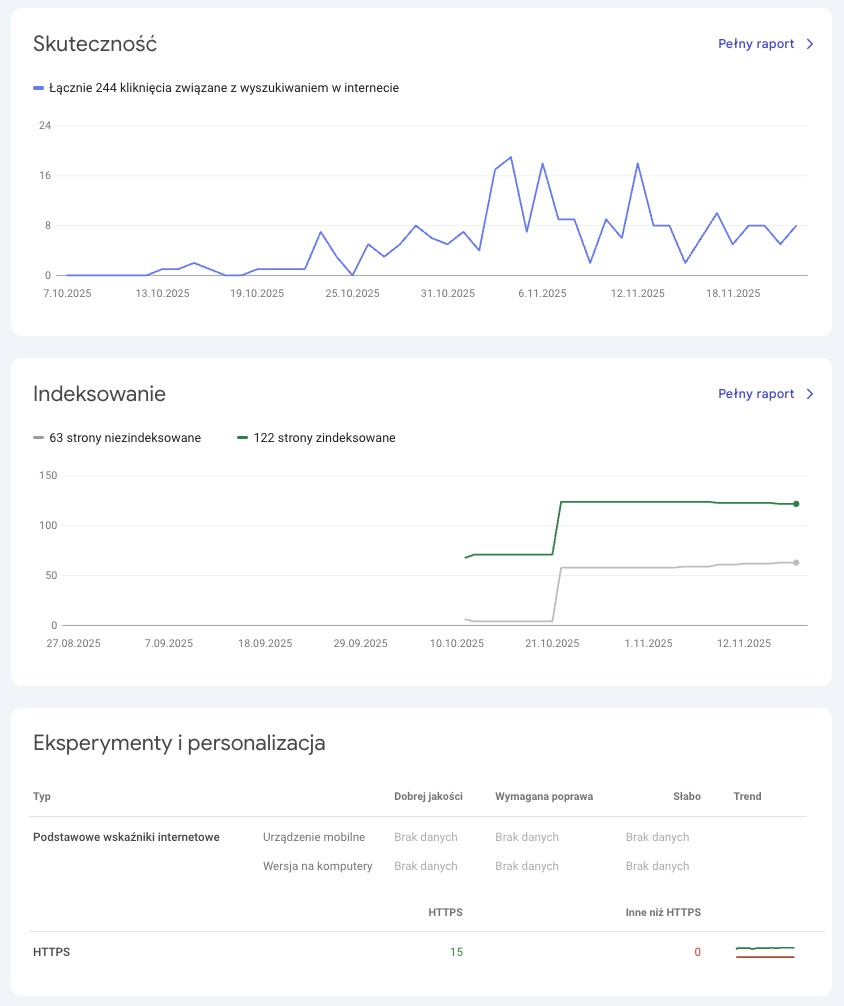
Task: Click the 29.09.2025 axis date label
Action: (x=360, y=643)
